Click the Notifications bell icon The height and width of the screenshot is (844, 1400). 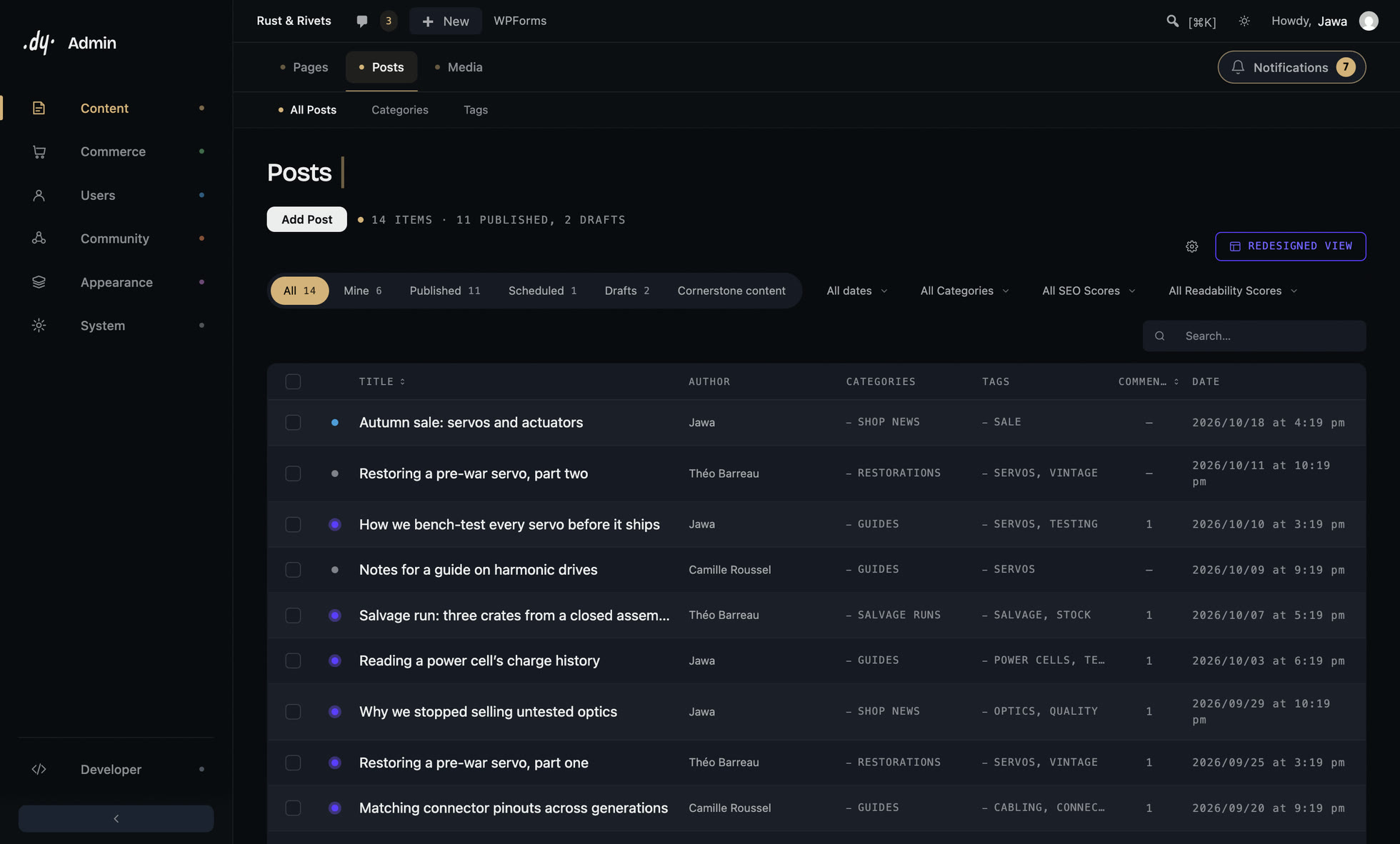point(1238,67)
